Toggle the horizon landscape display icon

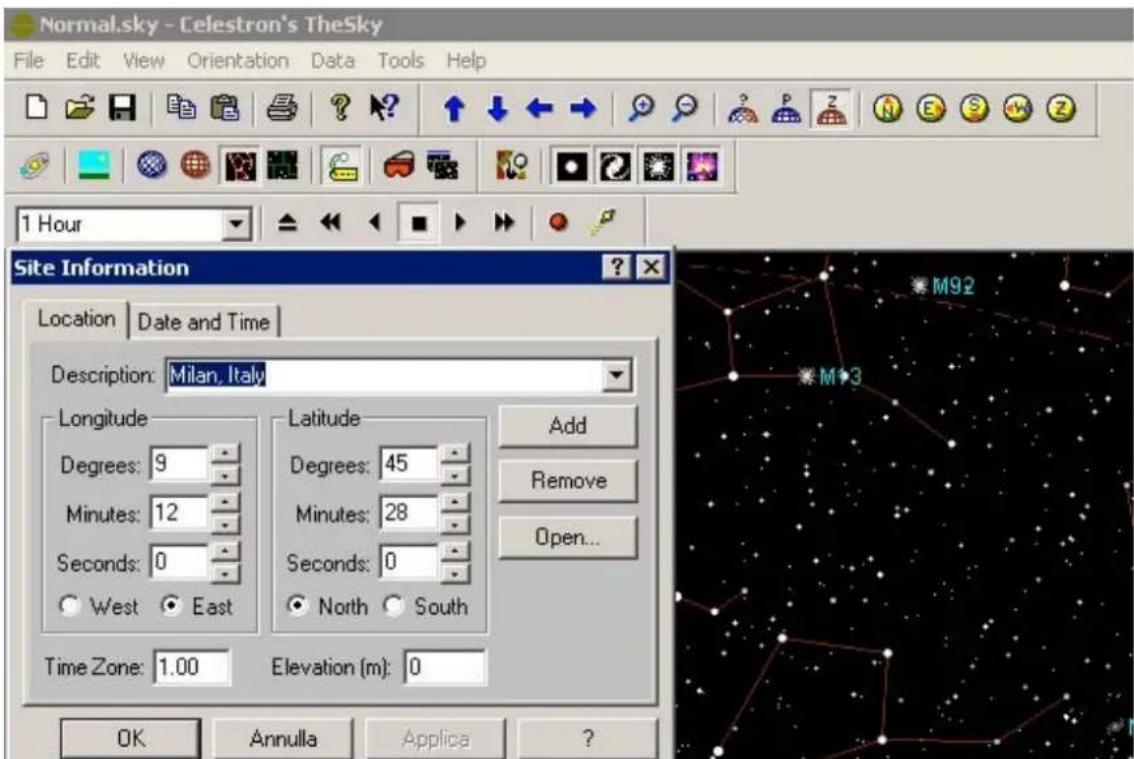[94, 166]
